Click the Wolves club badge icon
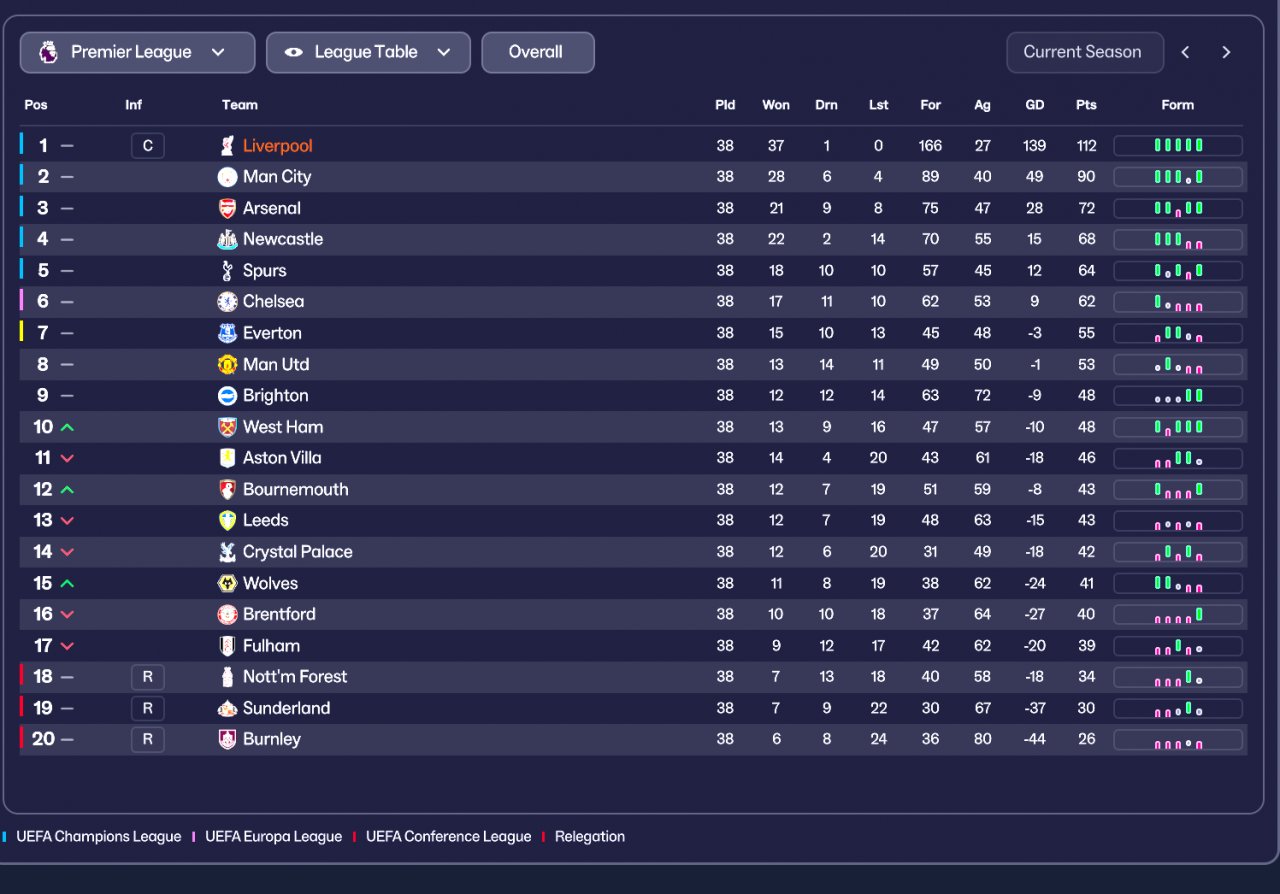The width and height of the screenshot is (1280, 894). pos(227,583)
